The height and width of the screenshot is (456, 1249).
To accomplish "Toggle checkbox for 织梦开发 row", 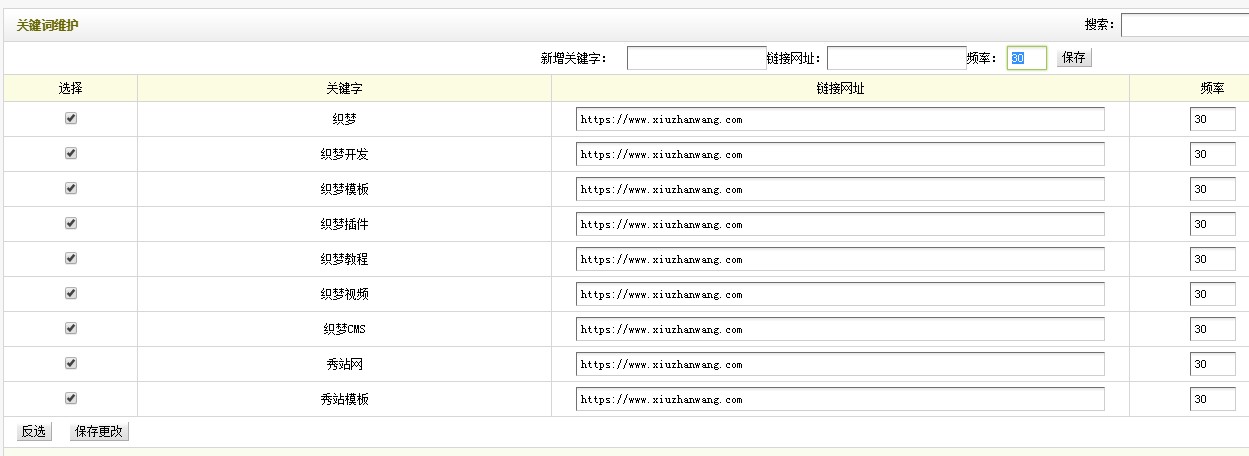I will [71, 153].
